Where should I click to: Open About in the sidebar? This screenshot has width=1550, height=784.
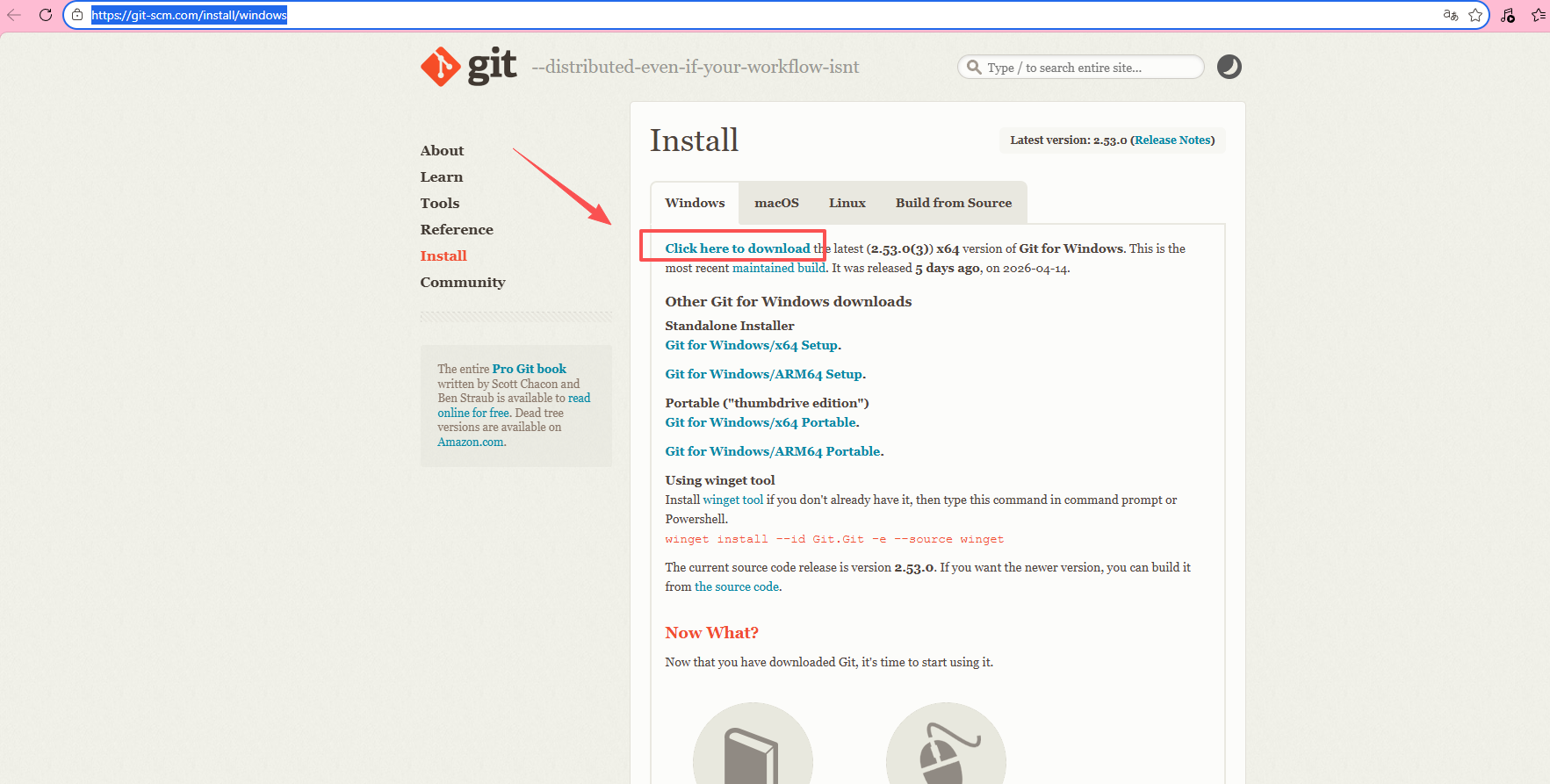point(442,151)
